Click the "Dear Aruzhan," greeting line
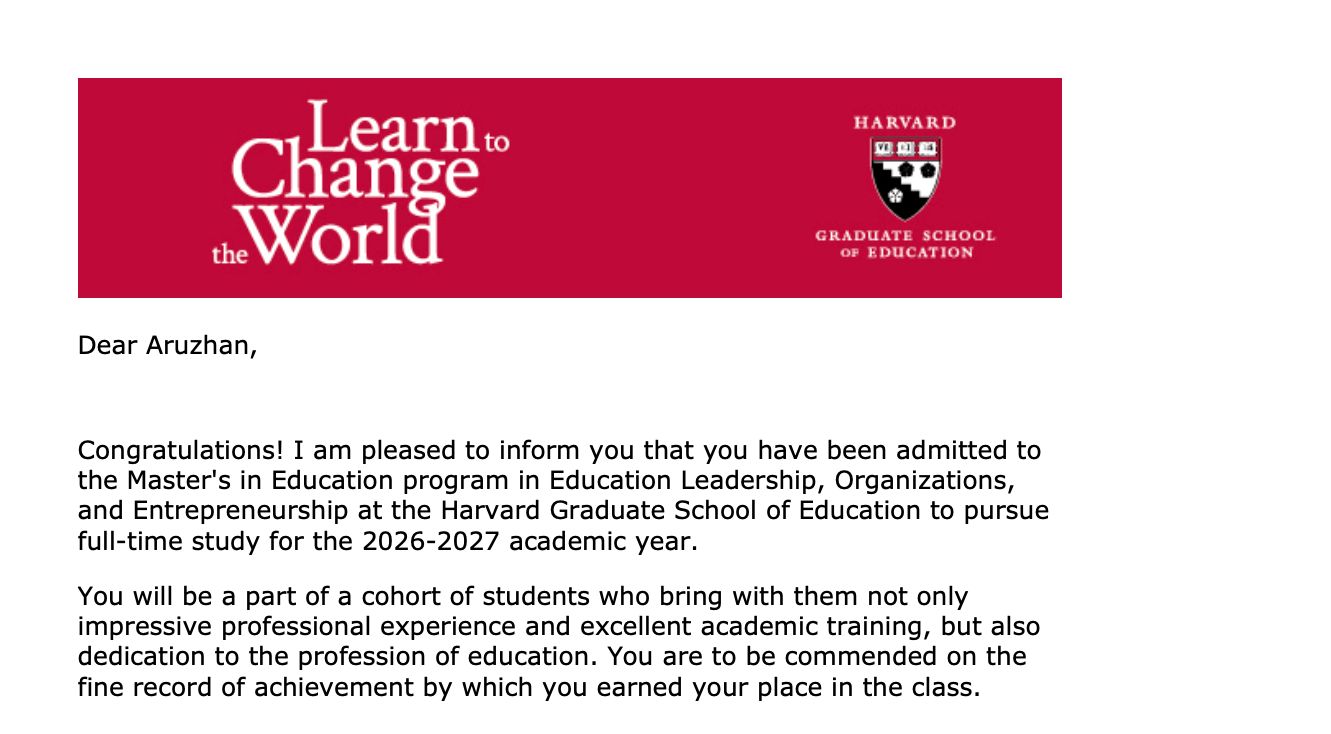The height and width of the screenshot is (734, 1331). point(167,346)
